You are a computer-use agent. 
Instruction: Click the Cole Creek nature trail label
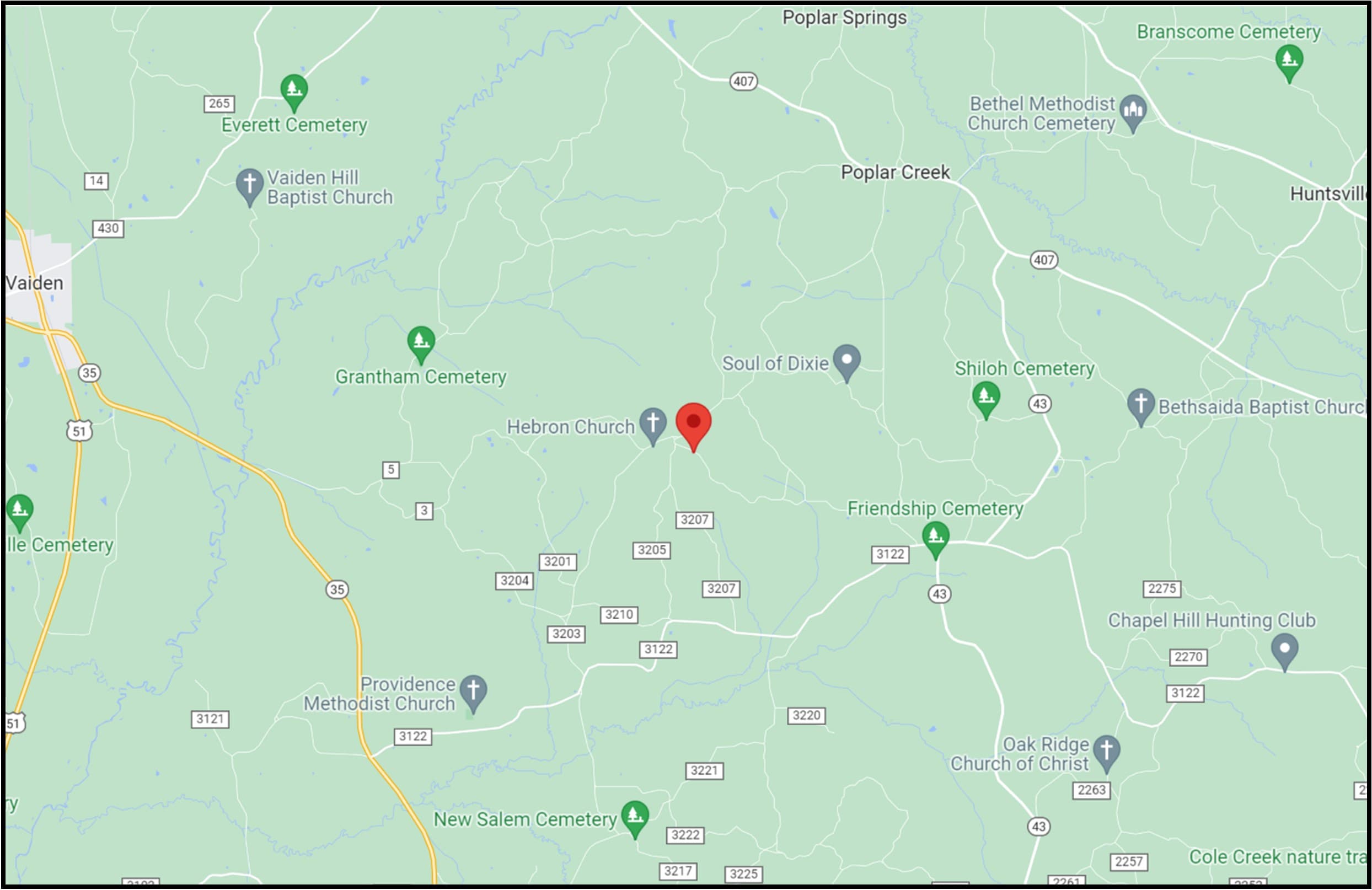tap(1278, 856)
